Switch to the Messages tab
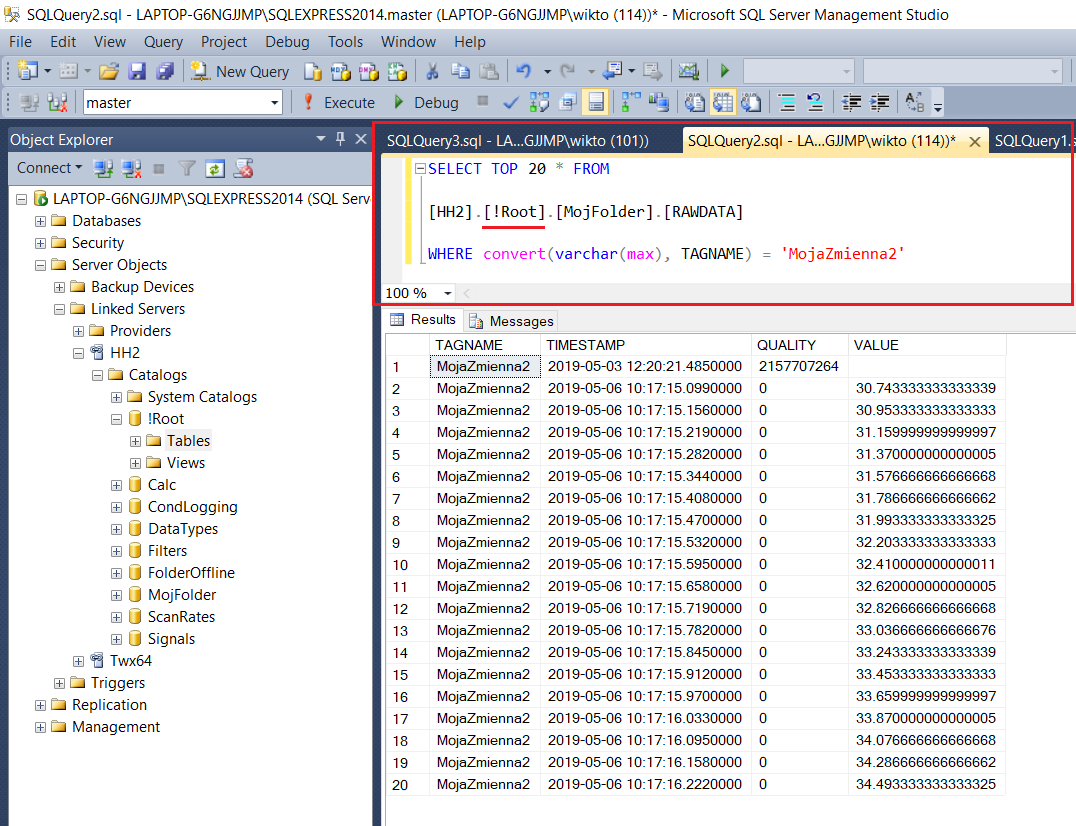The image size is (1076, 826). pyautogui.click(x=510, y=320)
